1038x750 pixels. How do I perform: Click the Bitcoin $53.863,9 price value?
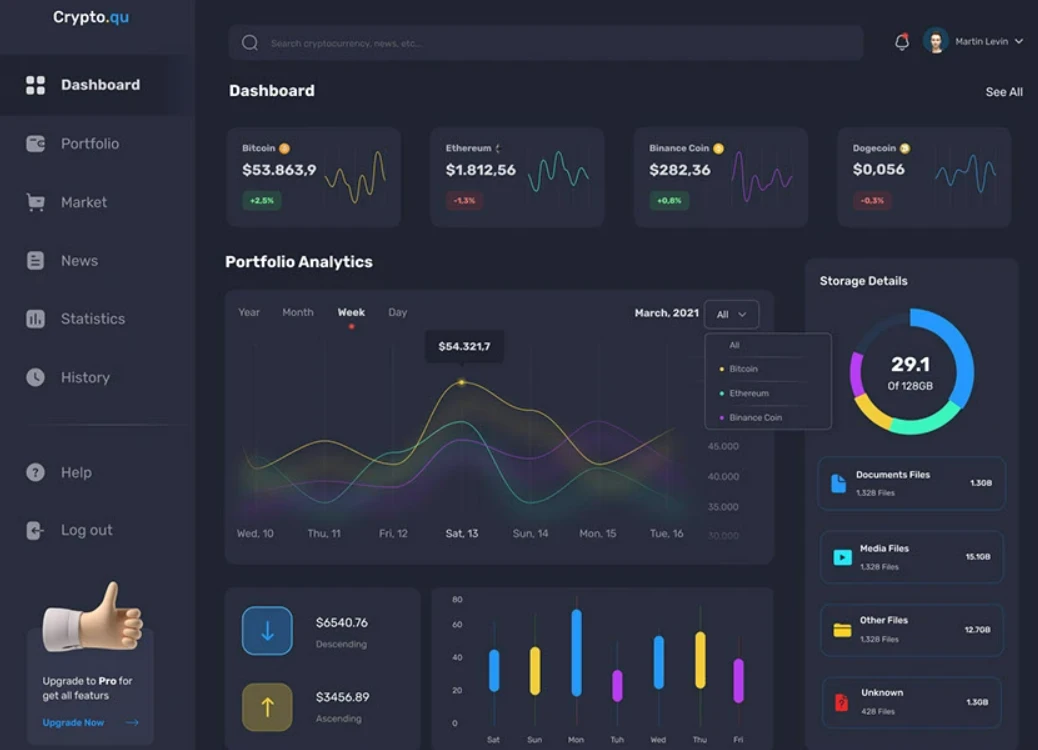(x=279, y=170)
